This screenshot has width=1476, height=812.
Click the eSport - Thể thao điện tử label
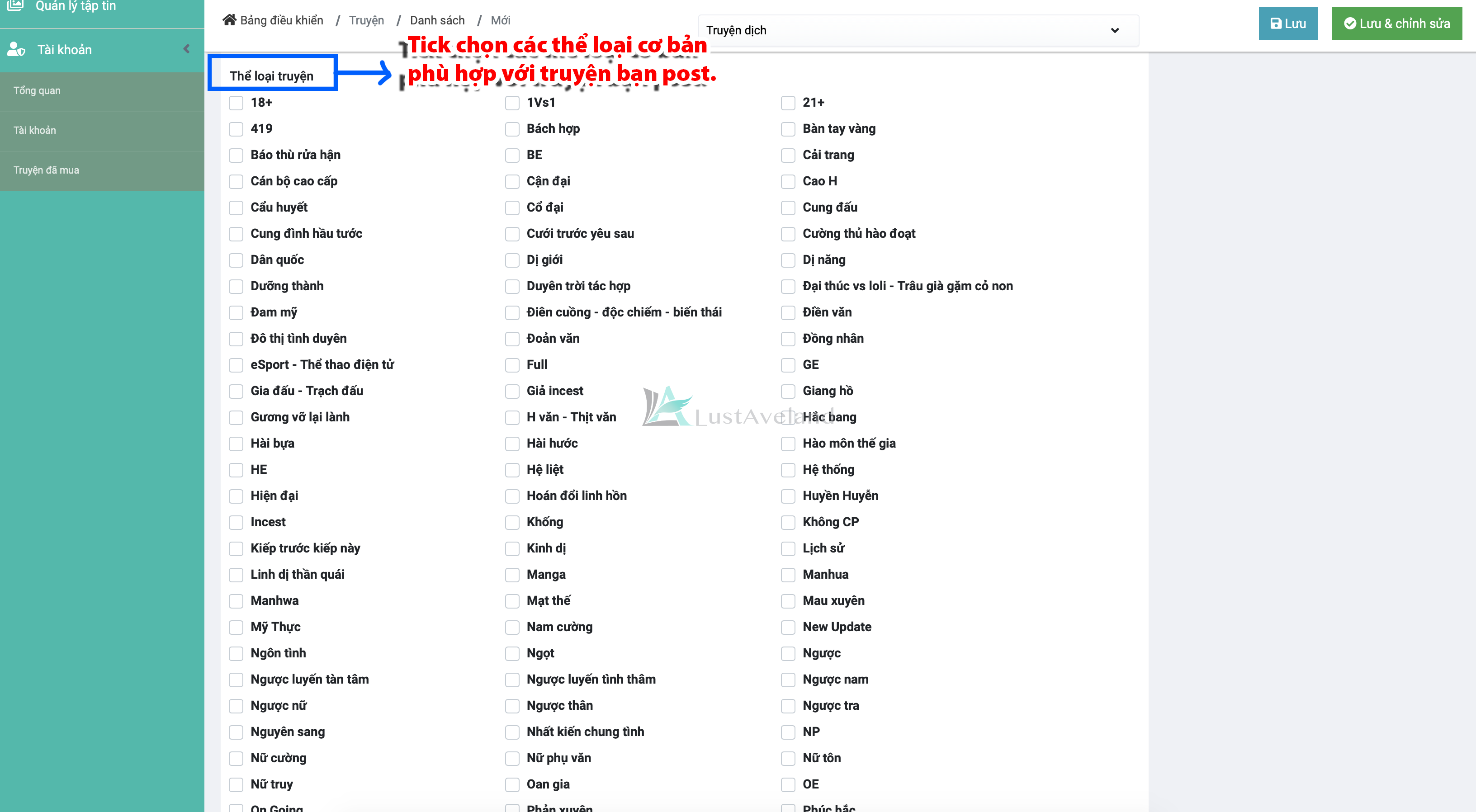[322, 364]
